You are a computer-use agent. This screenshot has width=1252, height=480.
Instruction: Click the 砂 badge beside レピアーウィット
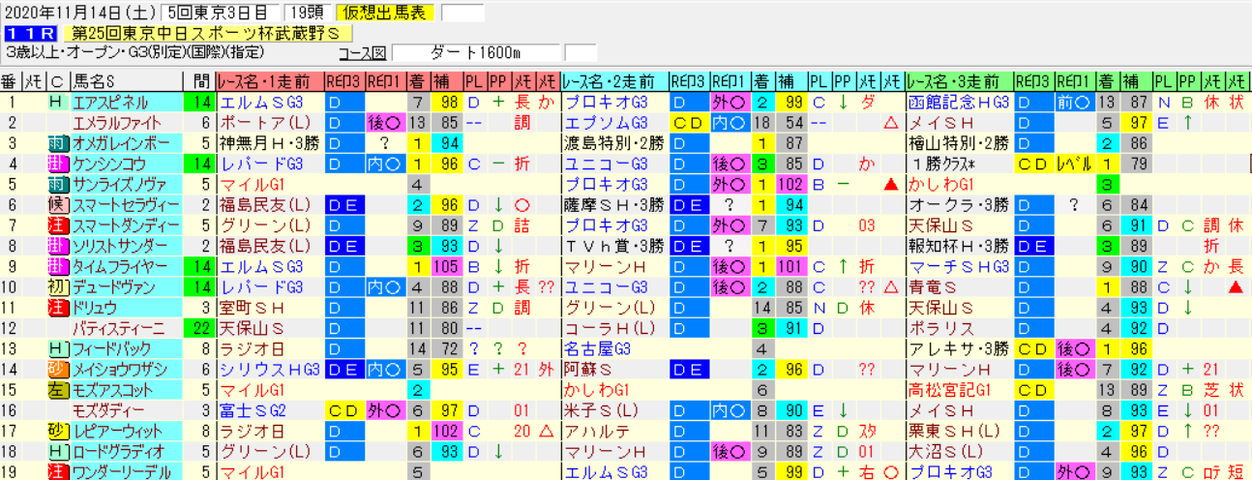pos(57,430)
